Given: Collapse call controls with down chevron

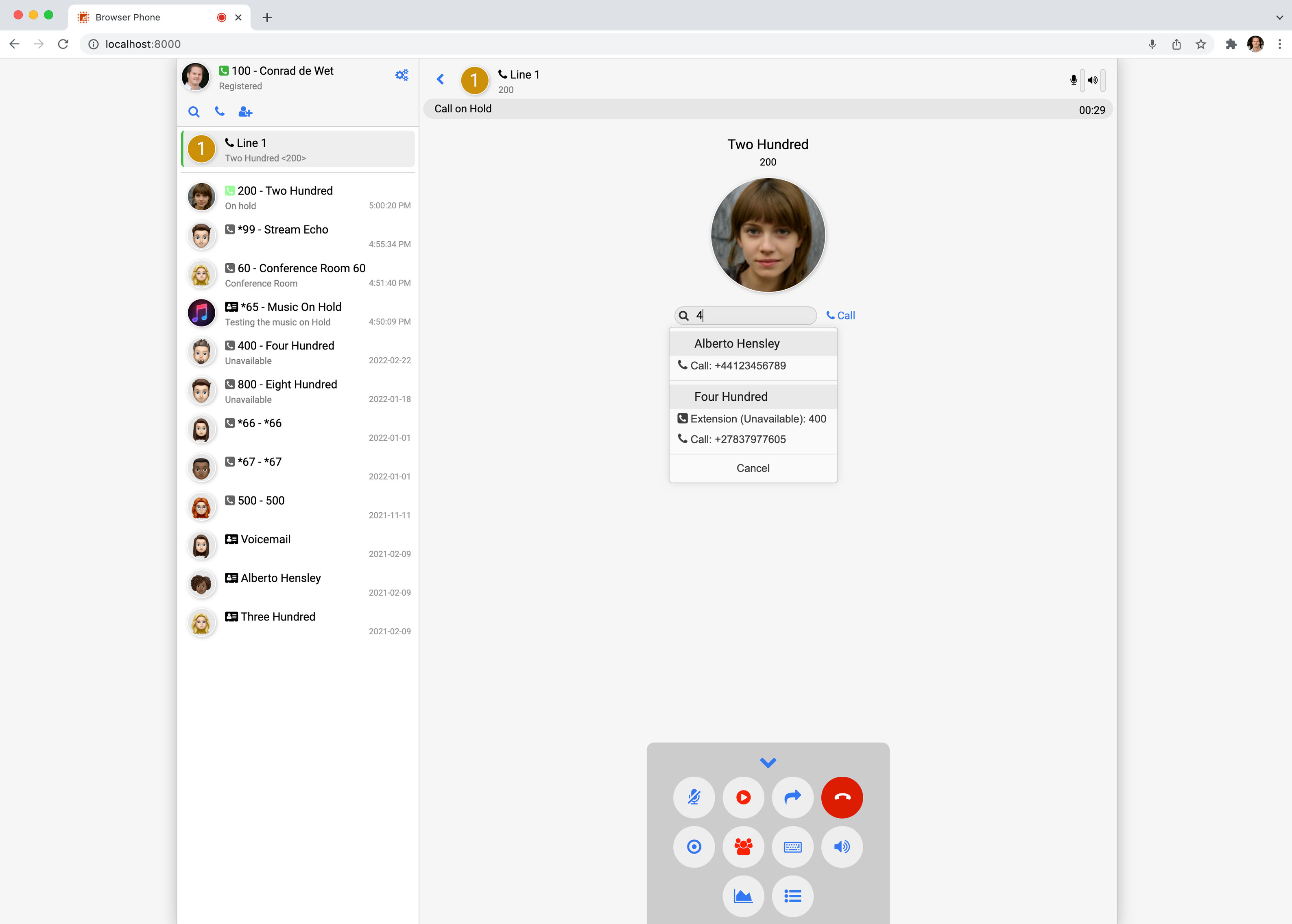Looking at the screenshot, I should [x=768, y=762].
